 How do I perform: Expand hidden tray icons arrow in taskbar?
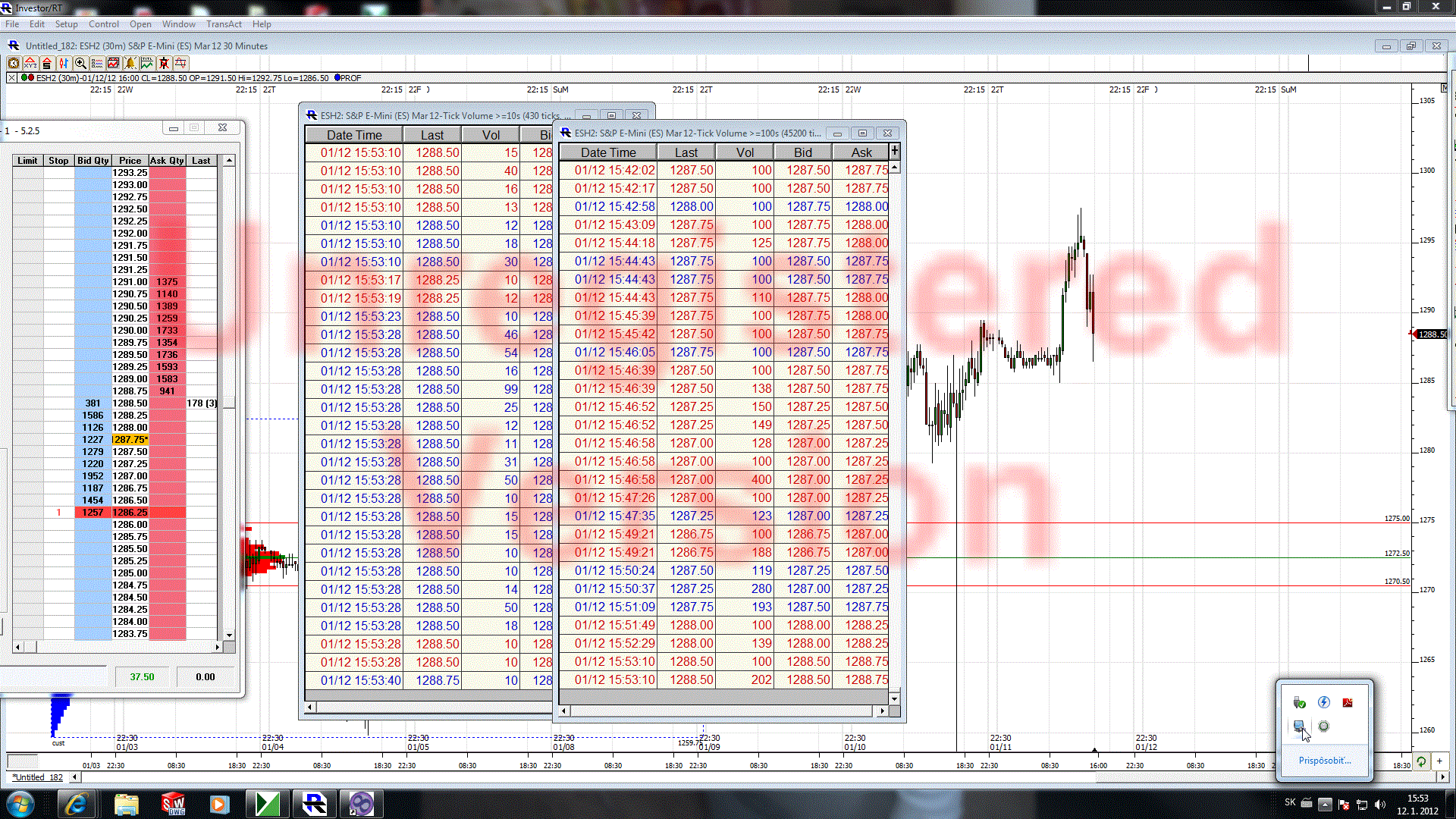(1325, 804)
